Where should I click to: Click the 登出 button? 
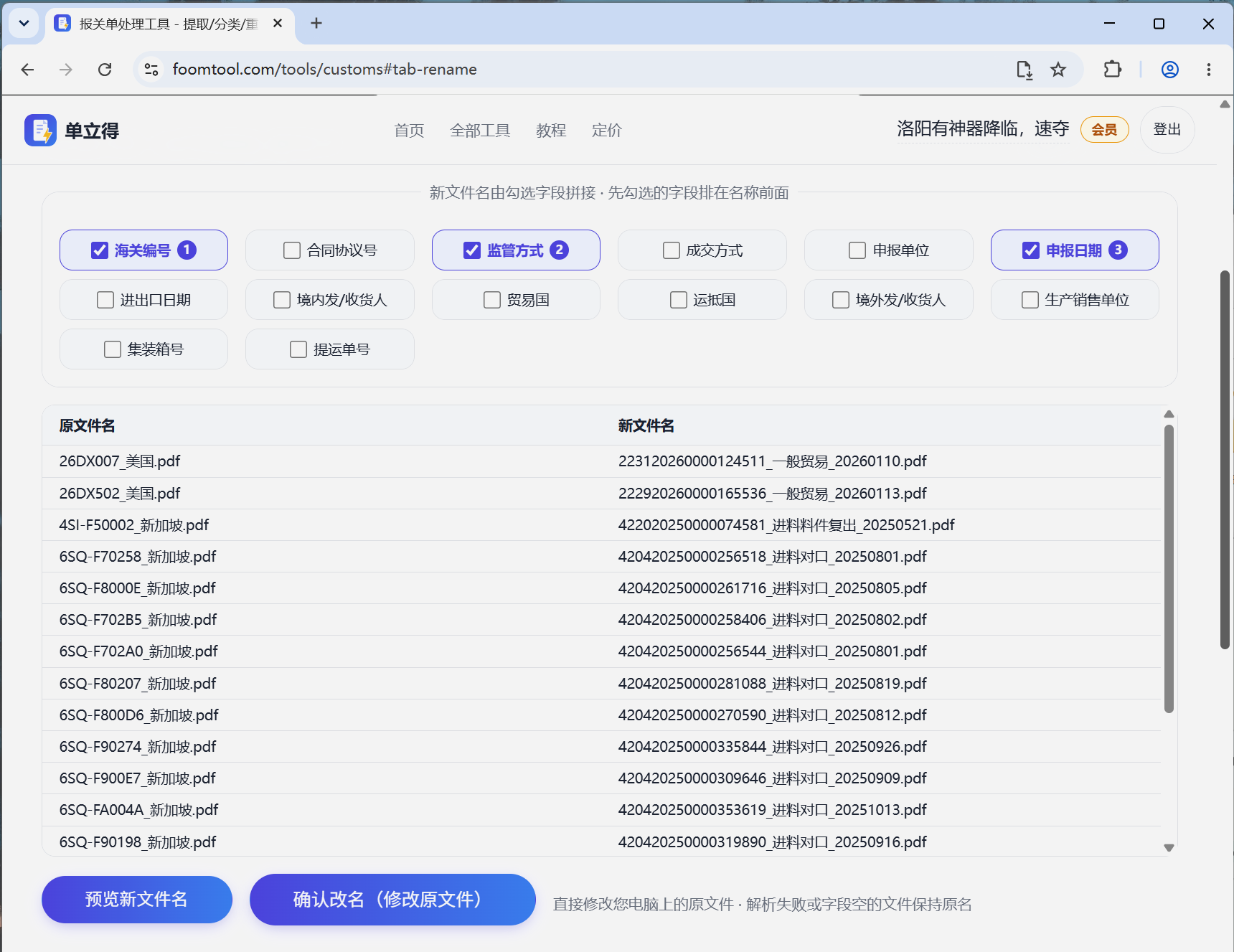click(x=1167, y=130)
